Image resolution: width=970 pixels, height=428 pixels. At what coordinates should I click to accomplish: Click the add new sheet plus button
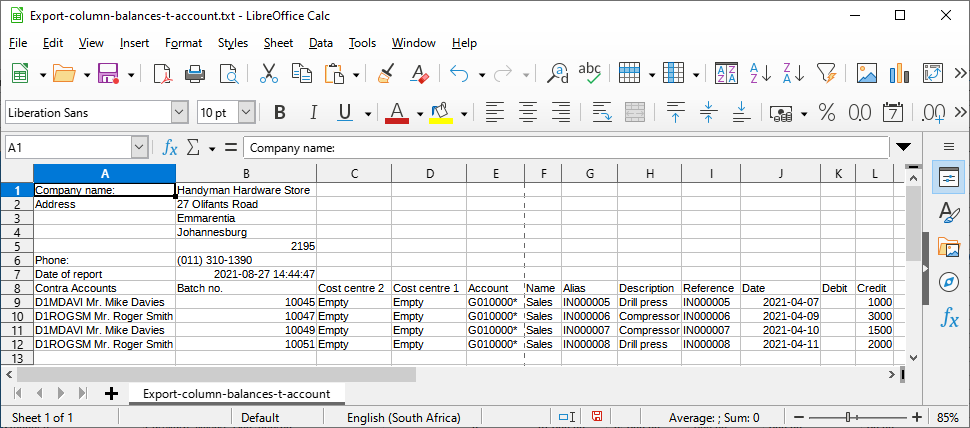[x=111, y=393]
